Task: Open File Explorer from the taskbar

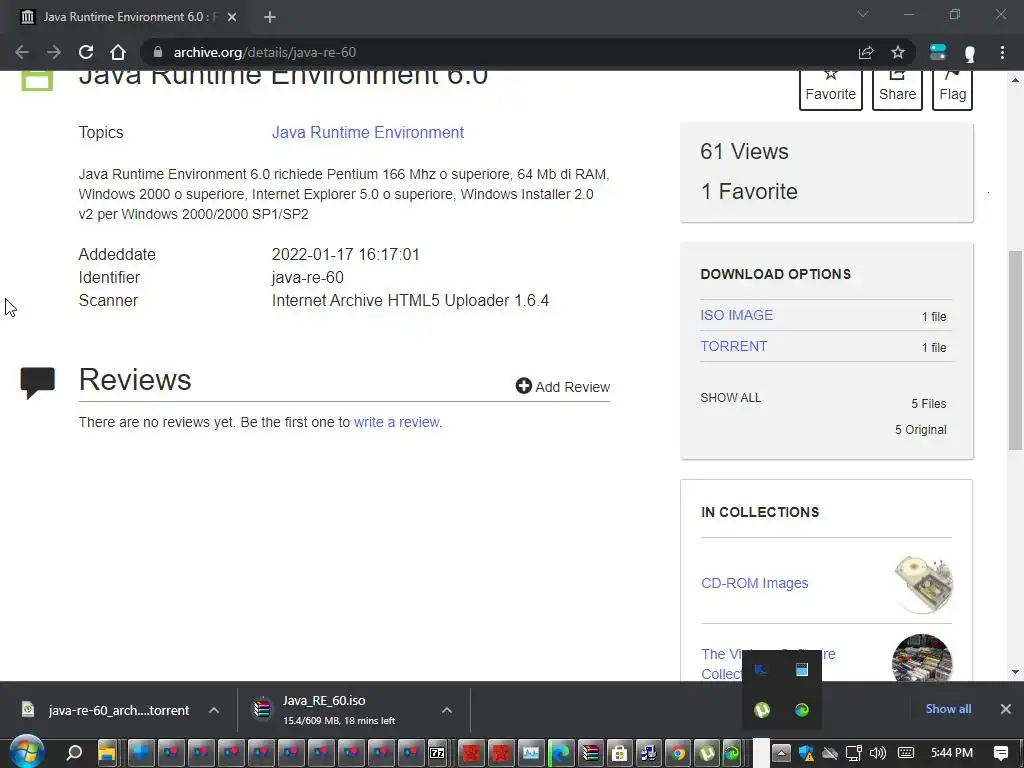Action: (x=106, y=753)
